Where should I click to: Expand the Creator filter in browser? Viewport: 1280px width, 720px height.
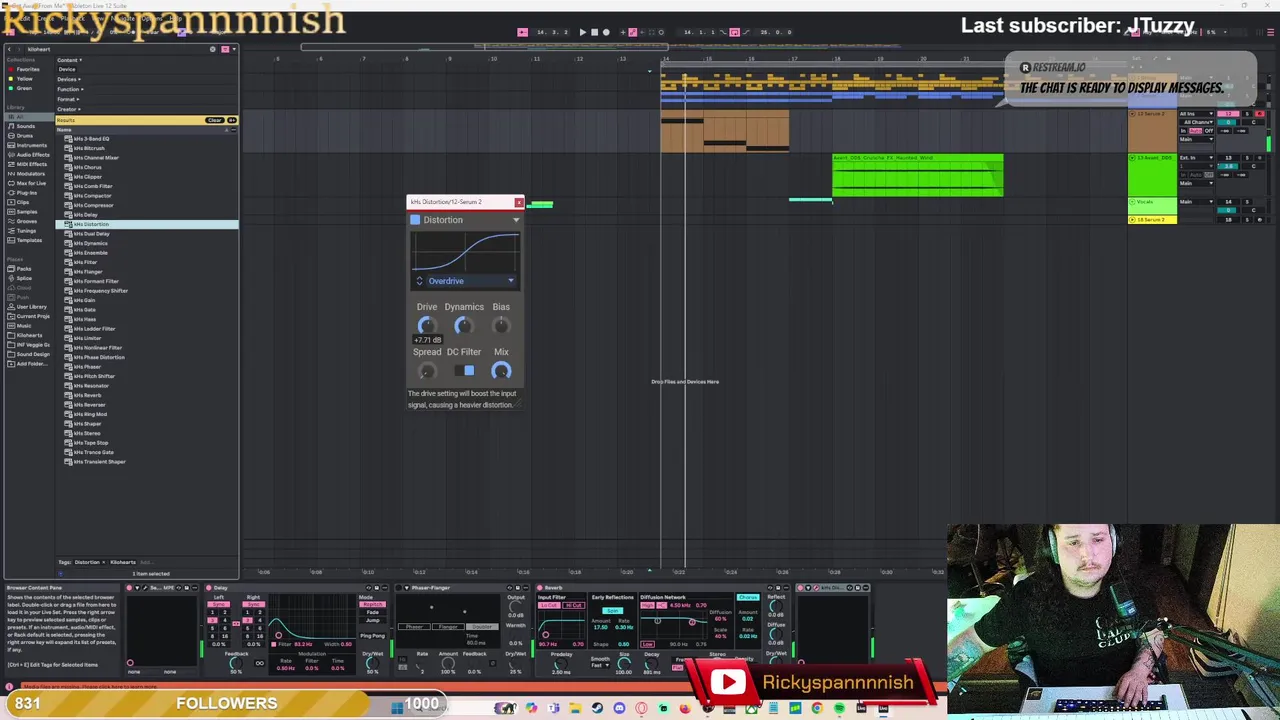click(x=69, y=109)
